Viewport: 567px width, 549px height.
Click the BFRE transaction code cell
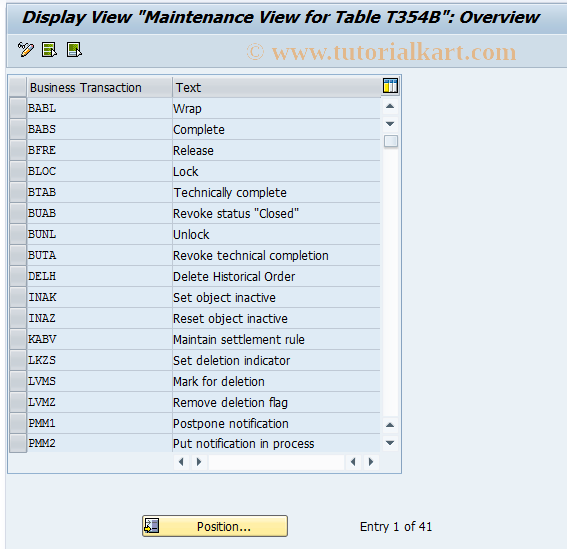point(99,150)
